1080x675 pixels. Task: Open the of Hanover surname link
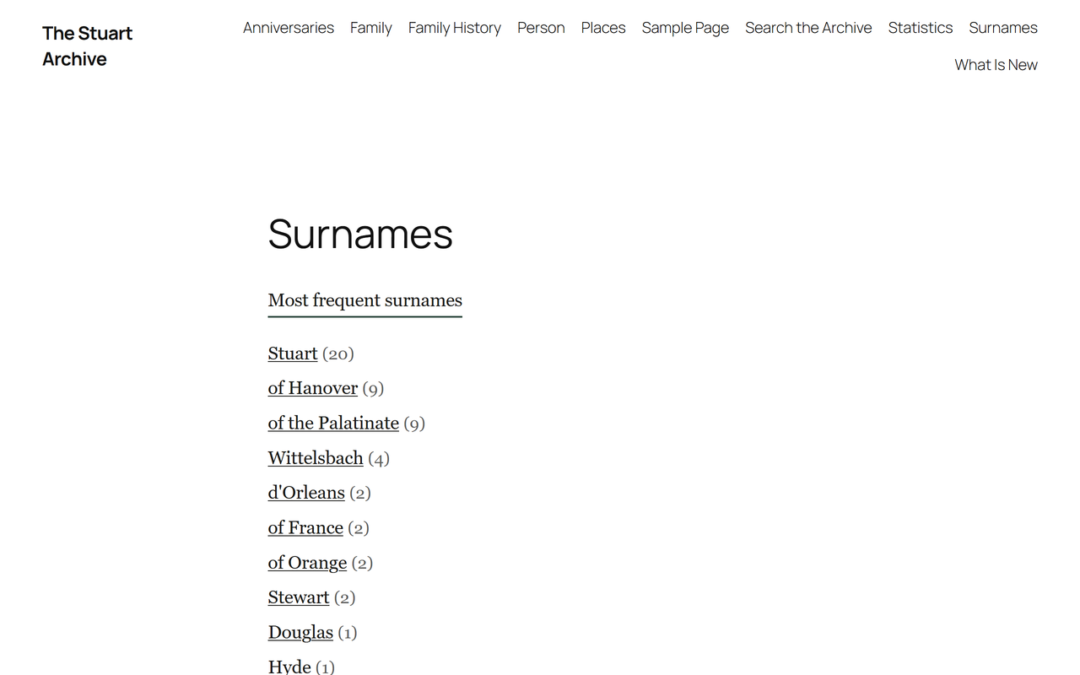(x=312, y=388)
